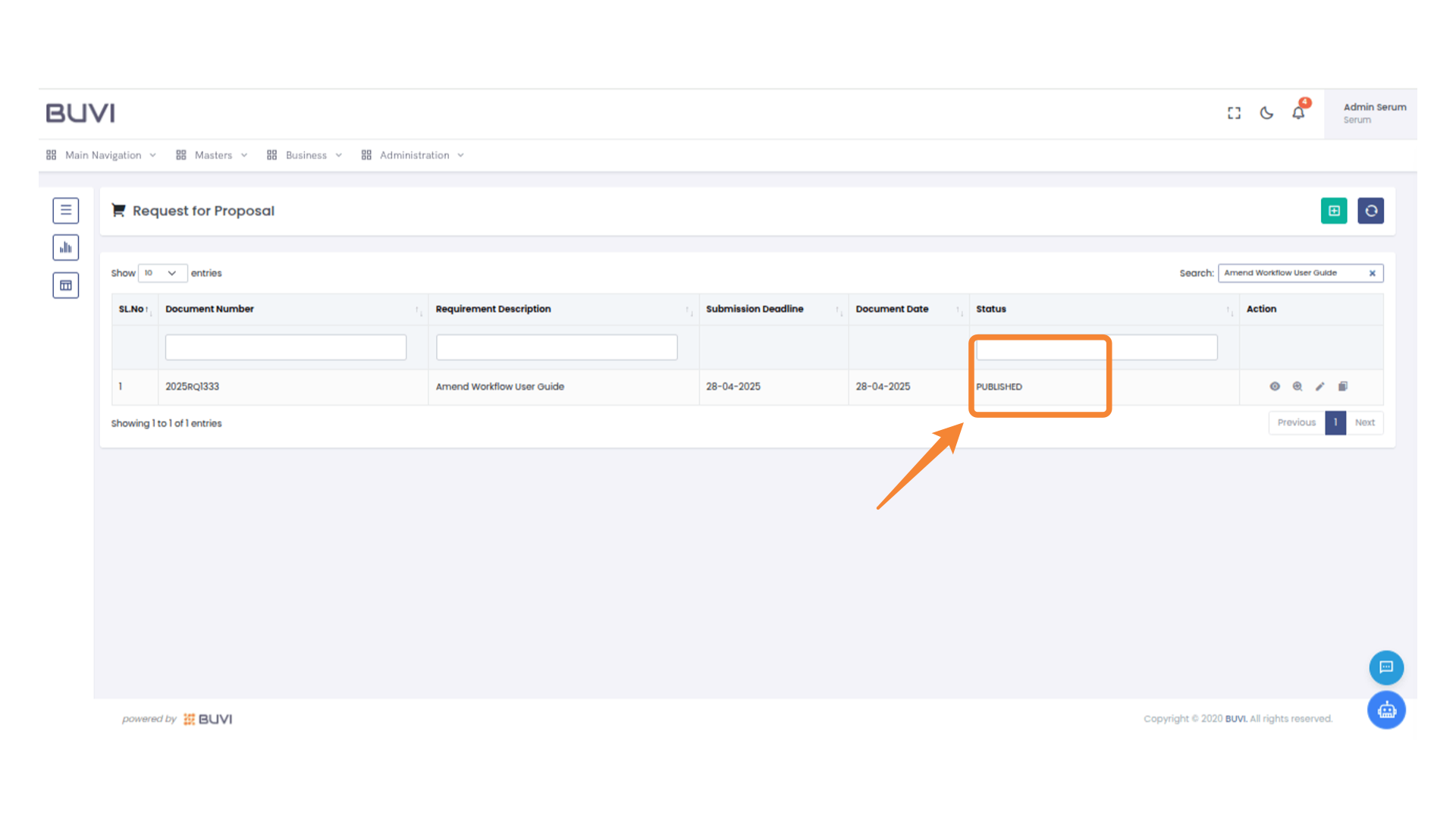Viewport: 1456px width, 819px height.
Task: Click inside the Requirement Description filter field
Action: (557, 347)
